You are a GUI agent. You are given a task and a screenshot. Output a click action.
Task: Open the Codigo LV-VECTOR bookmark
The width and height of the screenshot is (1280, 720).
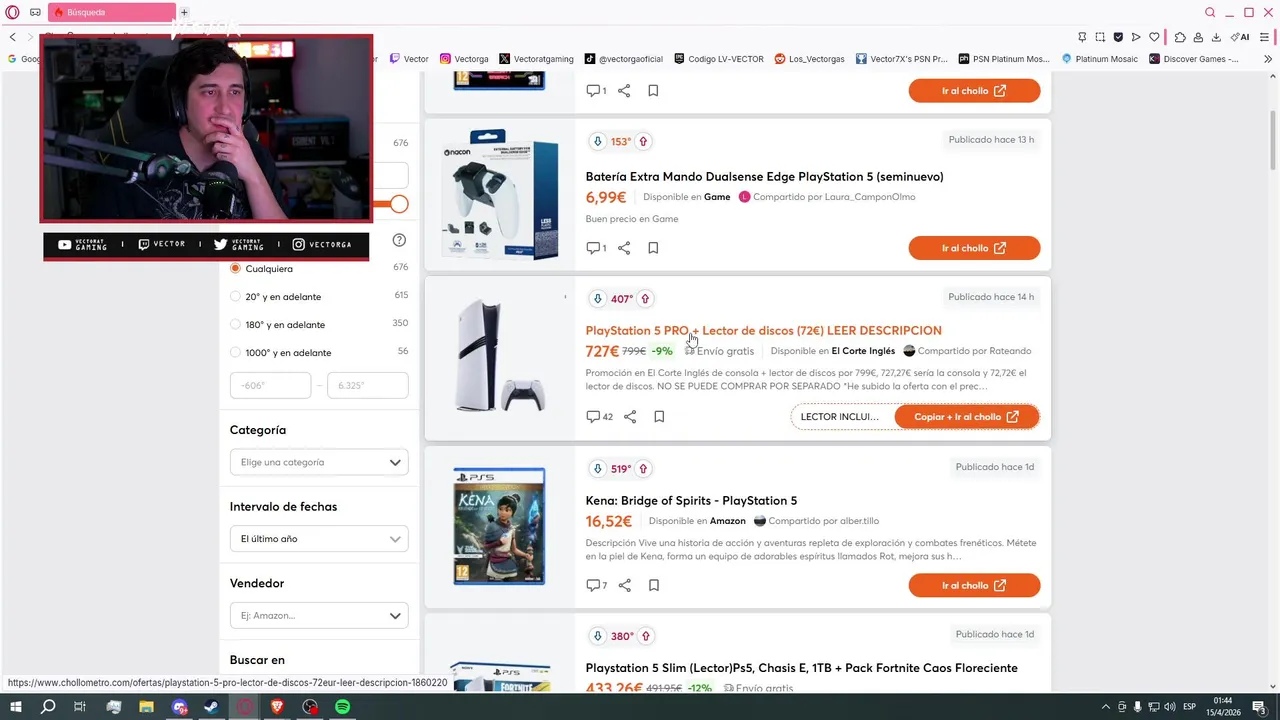pos(719,59)
